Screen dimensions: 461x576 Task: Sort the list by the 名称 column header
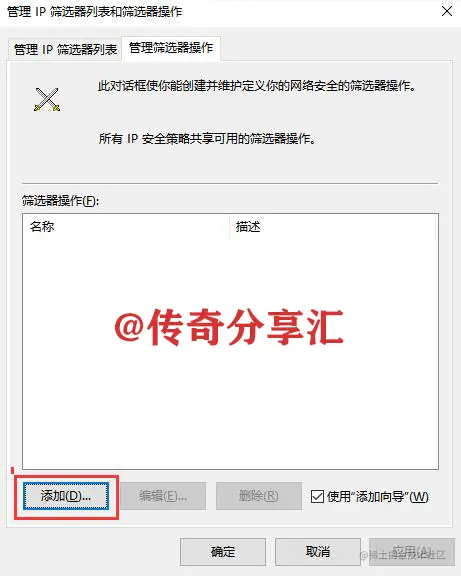pos(126,227)
